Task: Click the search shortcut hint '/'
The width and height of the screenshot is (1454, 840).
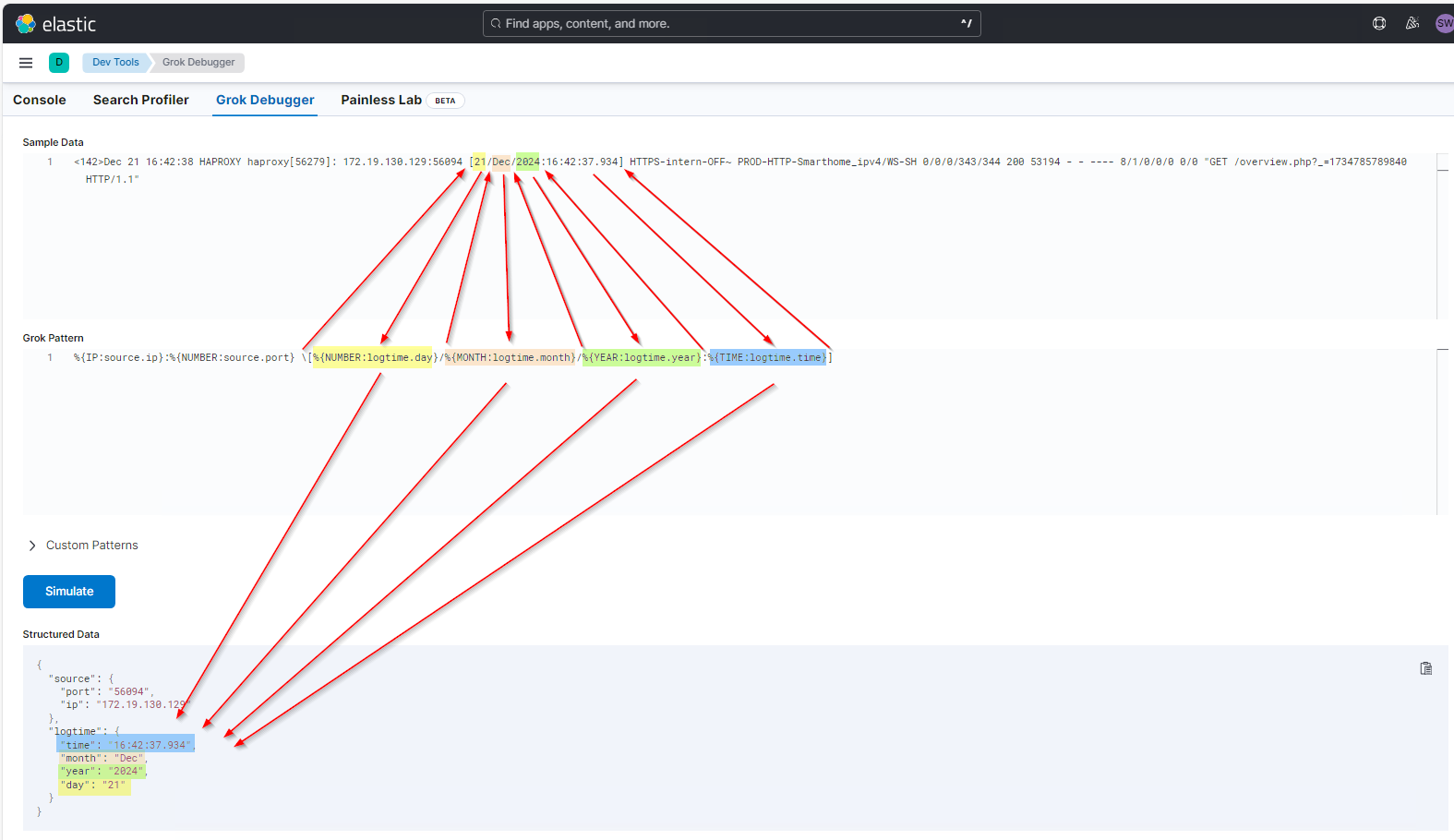Action: [967, 24]
